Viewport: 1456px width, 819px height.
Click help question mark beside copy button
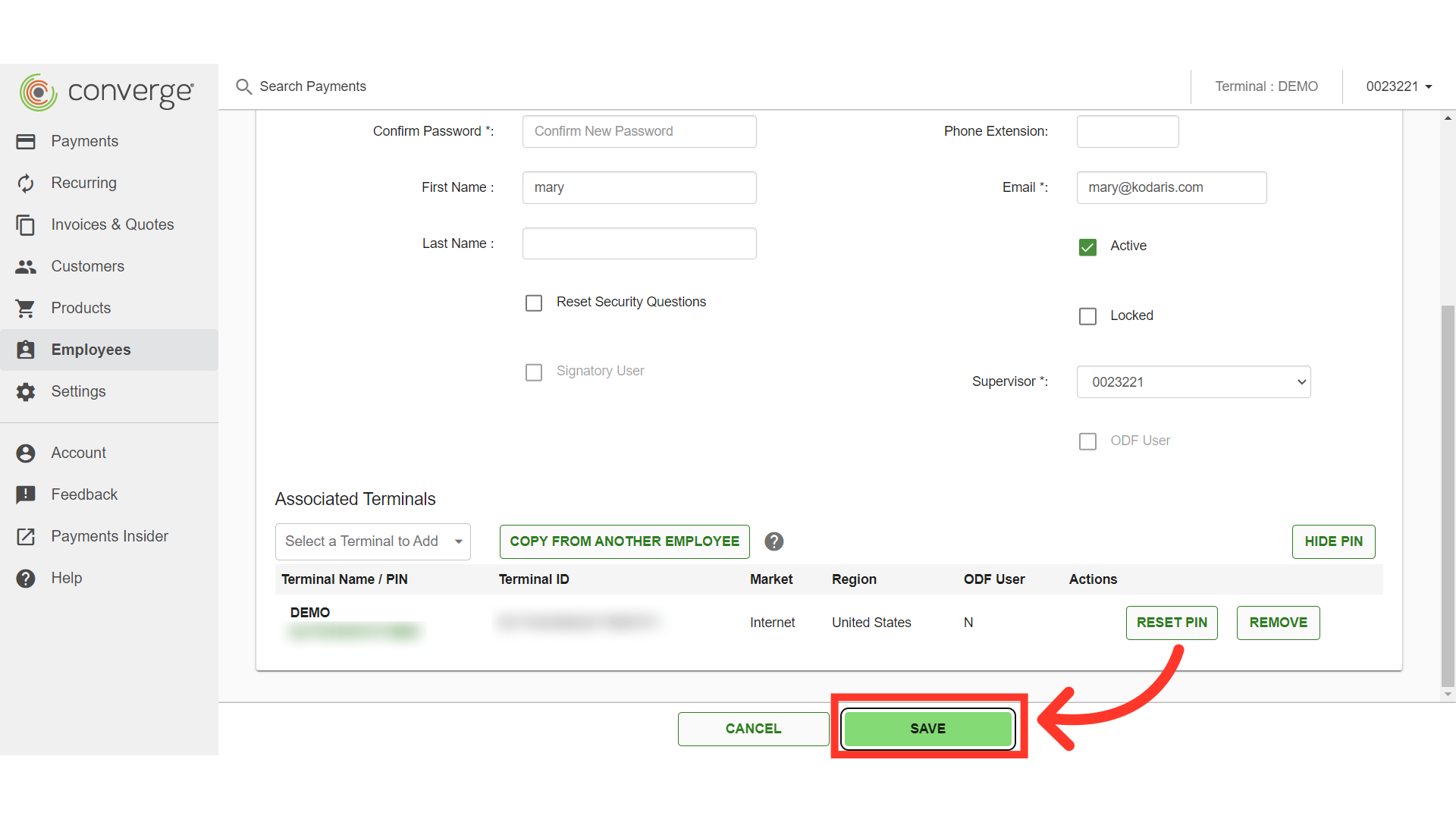[773, 541]
